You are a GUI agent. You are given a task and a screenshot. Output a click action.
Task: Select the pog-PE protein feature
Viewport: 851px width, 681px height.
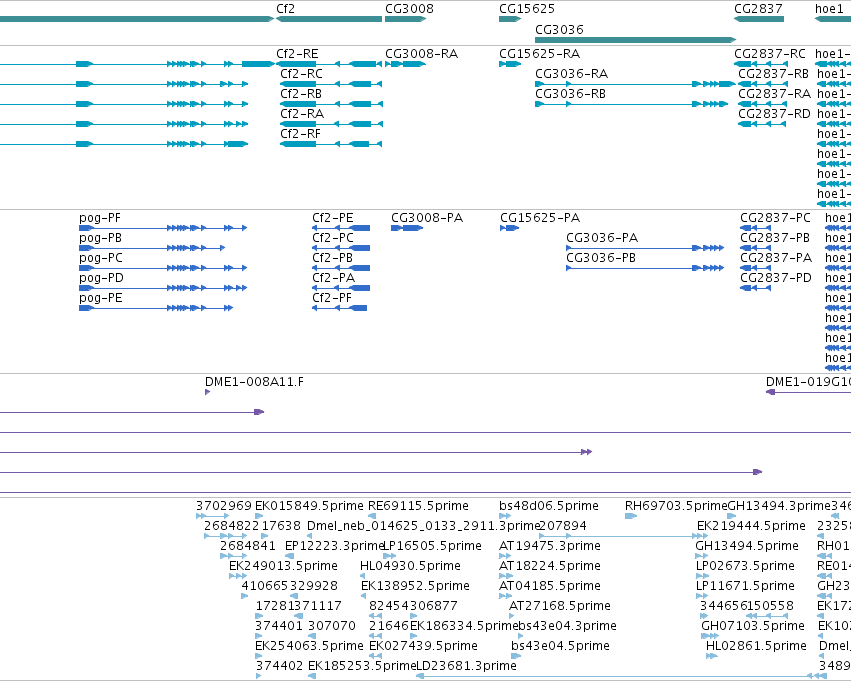click(x=156, y=308)
